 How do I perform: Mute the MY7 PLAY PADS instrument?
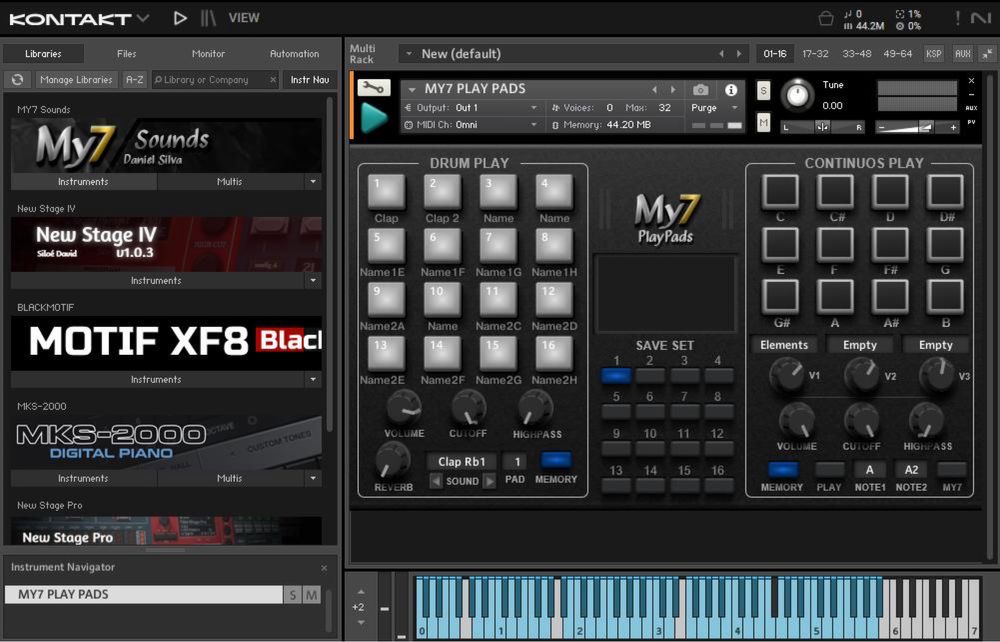pyautogui.click(x=763, y=122)
